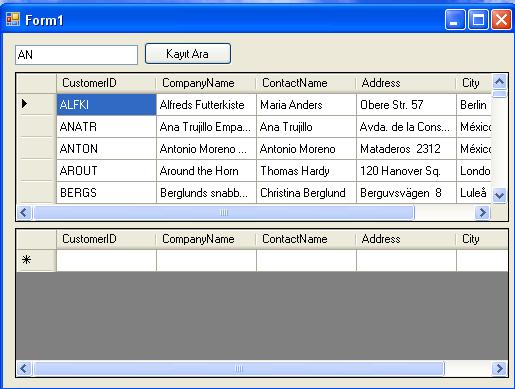
Task: Click the upper grid's vertical scrollbar thumb
Action: point(499,94)
